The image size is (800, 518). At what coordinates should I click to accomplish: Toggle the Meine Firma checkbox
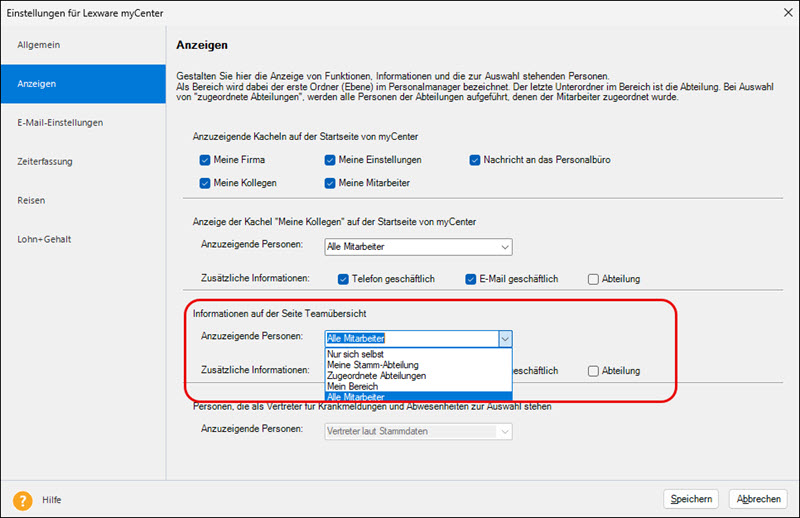pyautogui.click(x=205, y=160)
